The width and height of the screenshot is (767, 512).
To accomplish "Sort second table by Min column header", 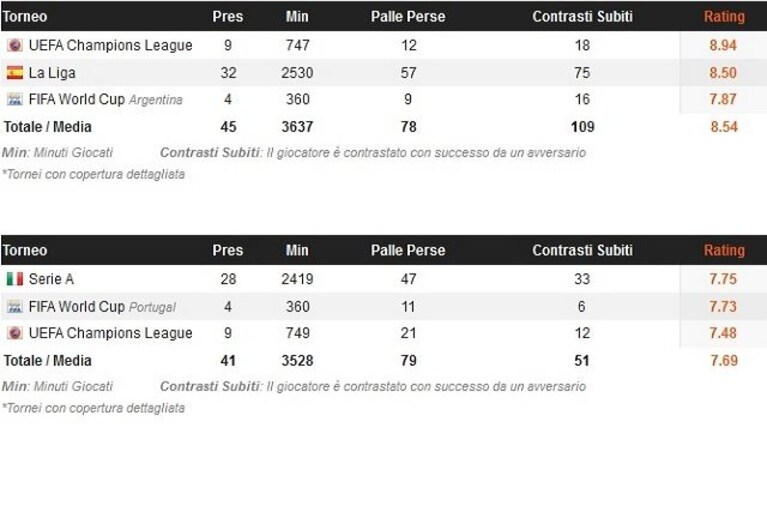I will (x=297, y=250).
